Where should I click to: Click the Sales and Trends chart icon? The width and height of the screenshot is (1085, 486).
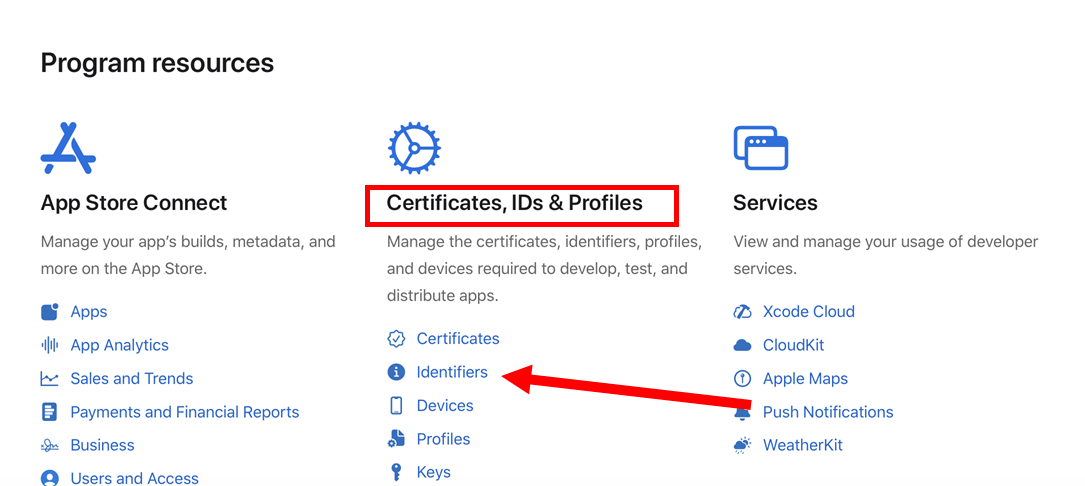[x=49, y=379]
